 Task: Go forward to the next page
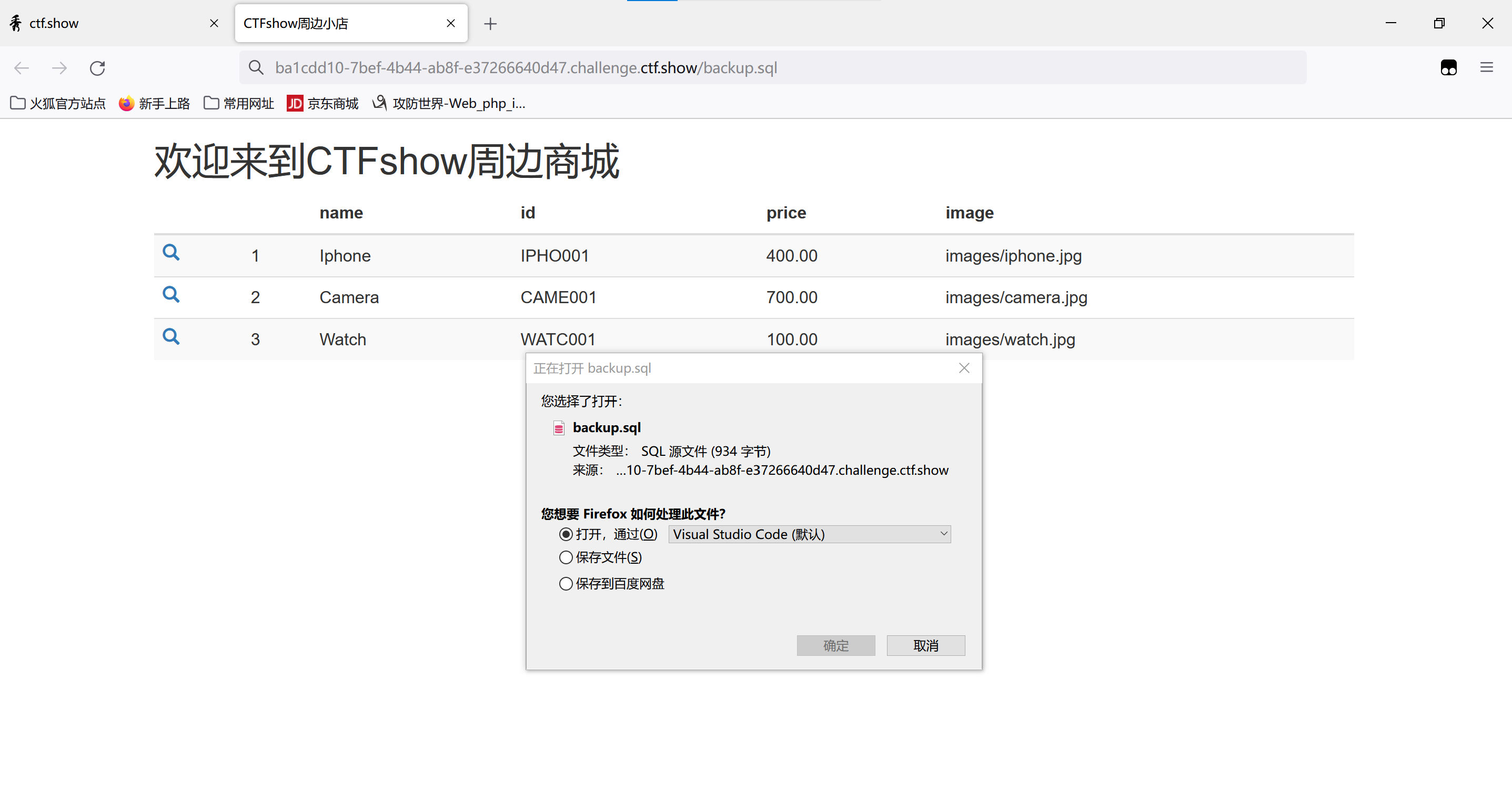(59, 68)
